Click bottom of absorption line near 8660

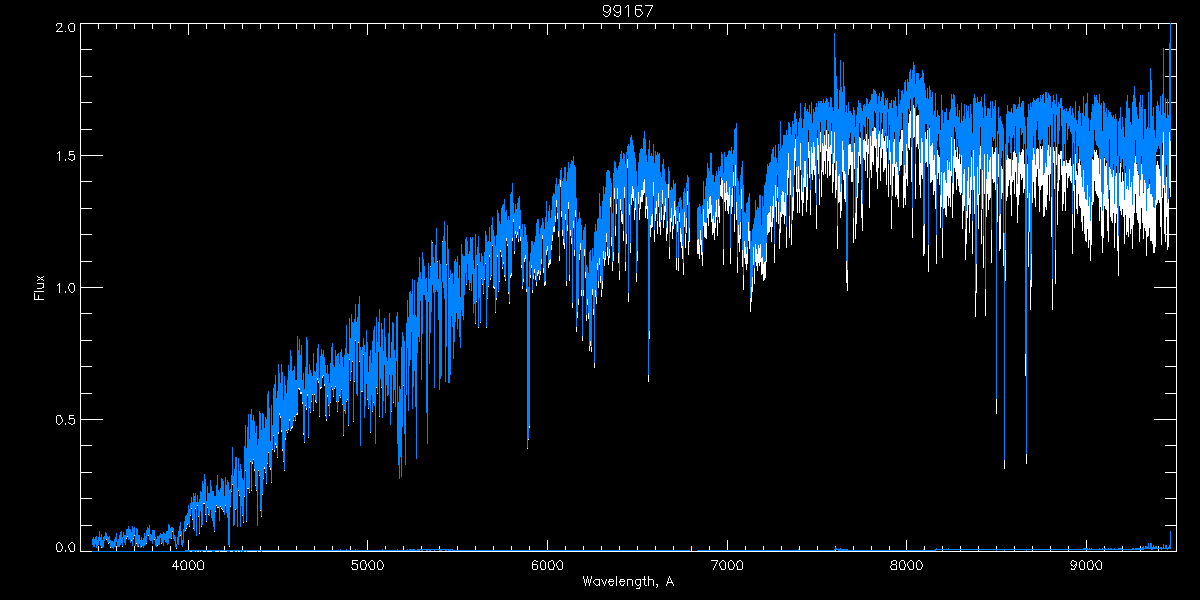[1026, 461]
